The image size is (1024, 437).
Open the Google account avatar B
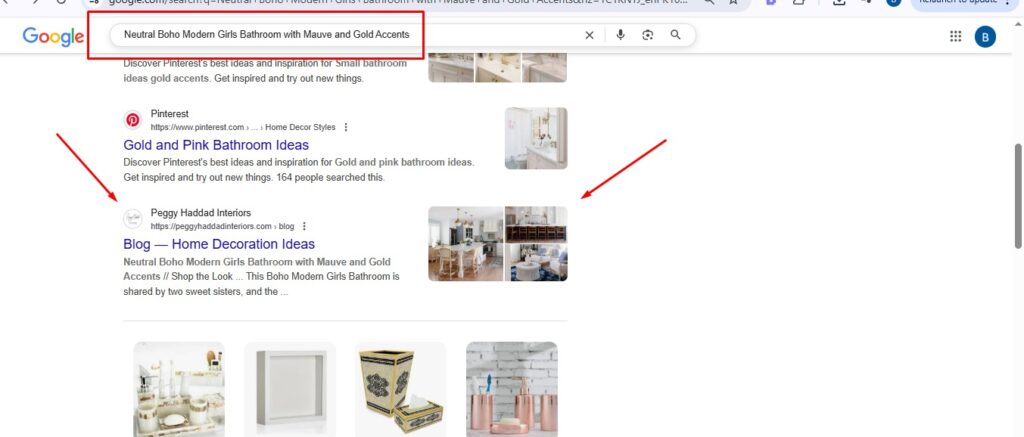(x=985, y=37)
